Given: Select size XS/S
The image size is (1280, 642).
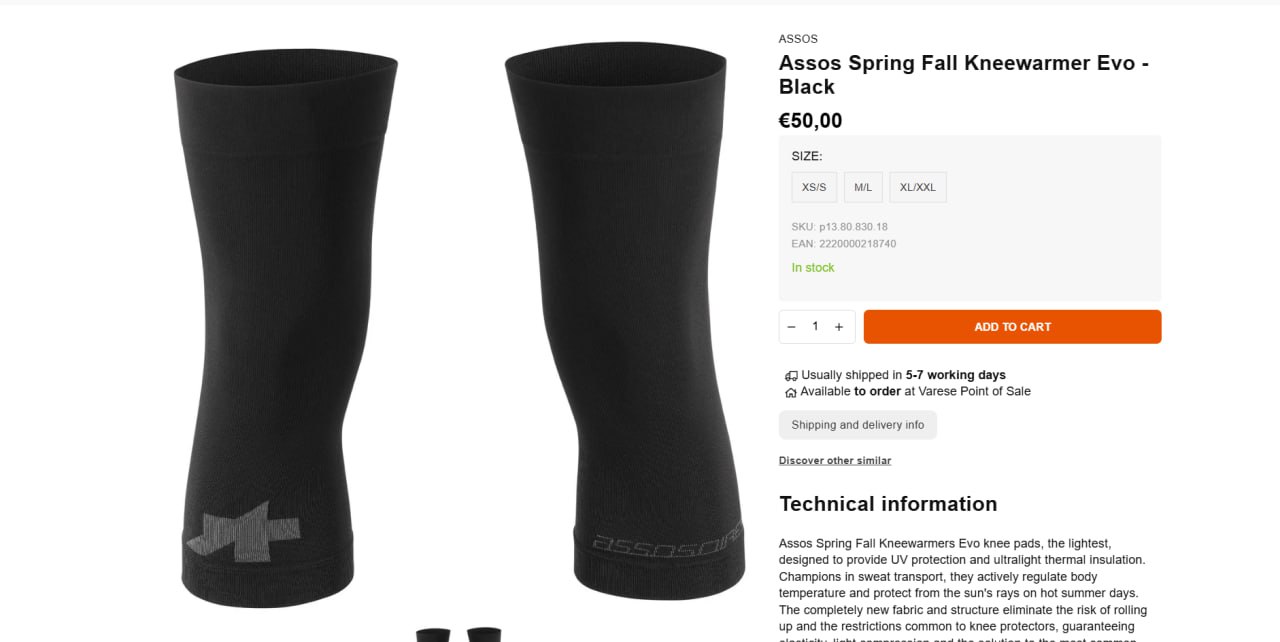Looking at the screenshot, I should click(x=814, y=187).
